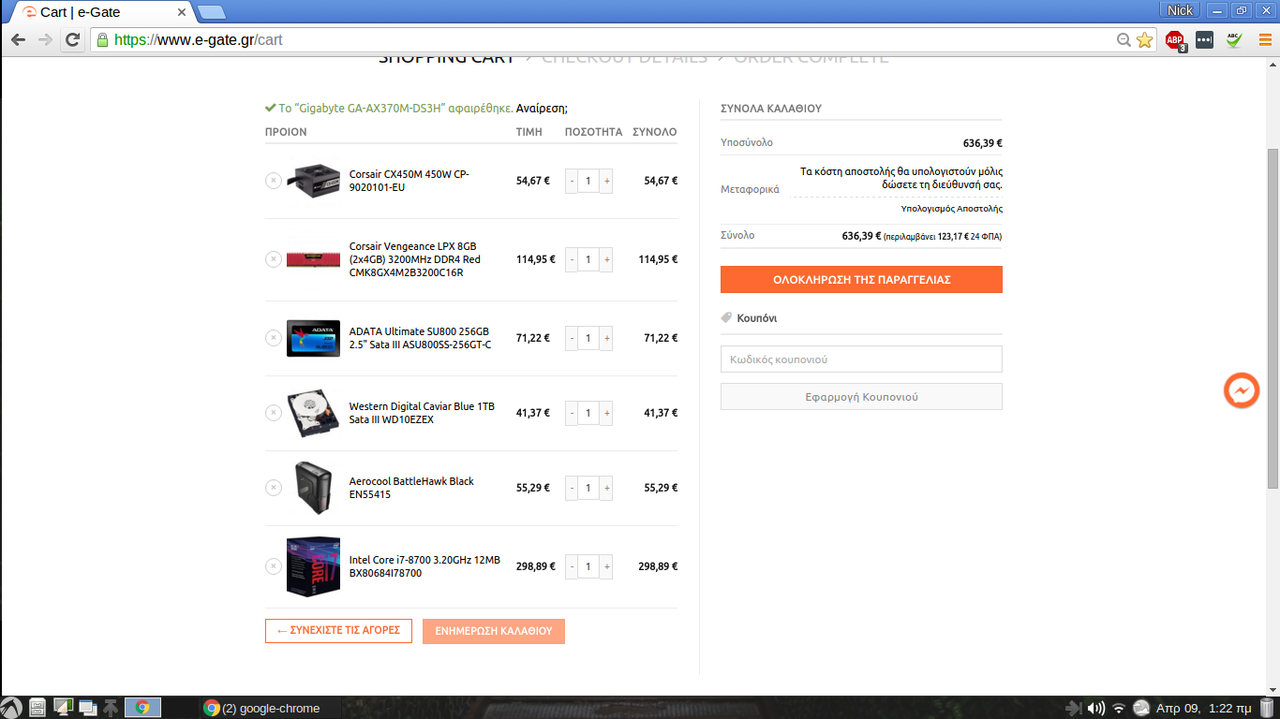Decrease quantity of Corsair CX450M
1280x719 pixels.
coord(572,181)
